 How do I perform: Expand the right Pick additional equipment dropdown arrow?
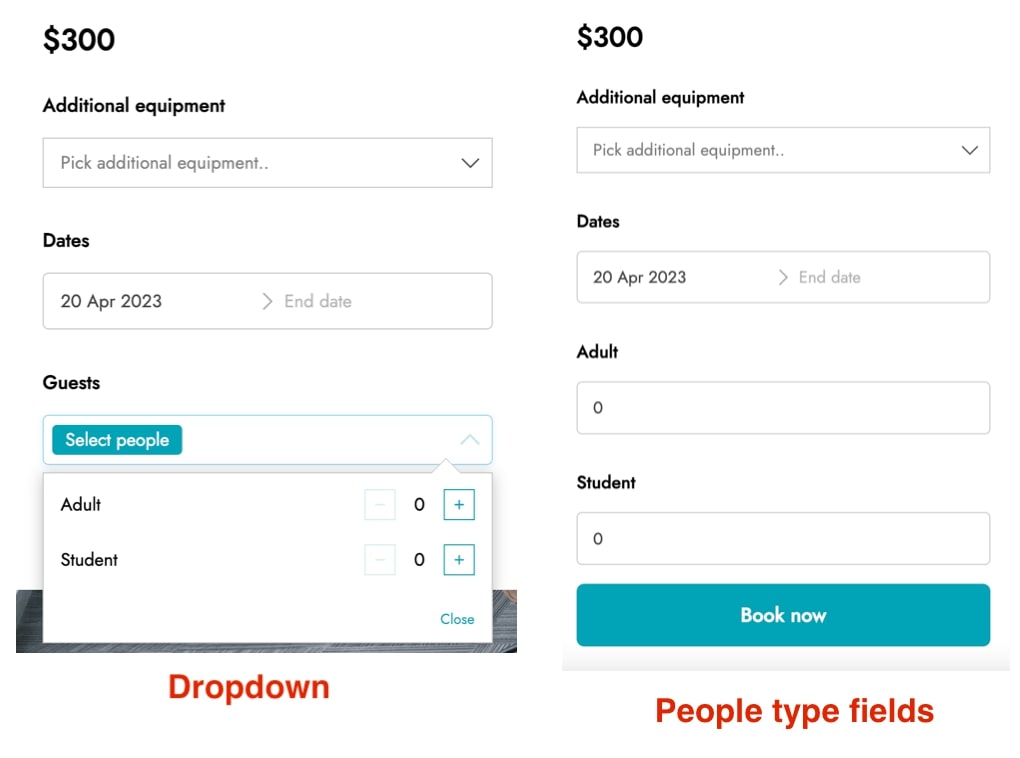969,150
